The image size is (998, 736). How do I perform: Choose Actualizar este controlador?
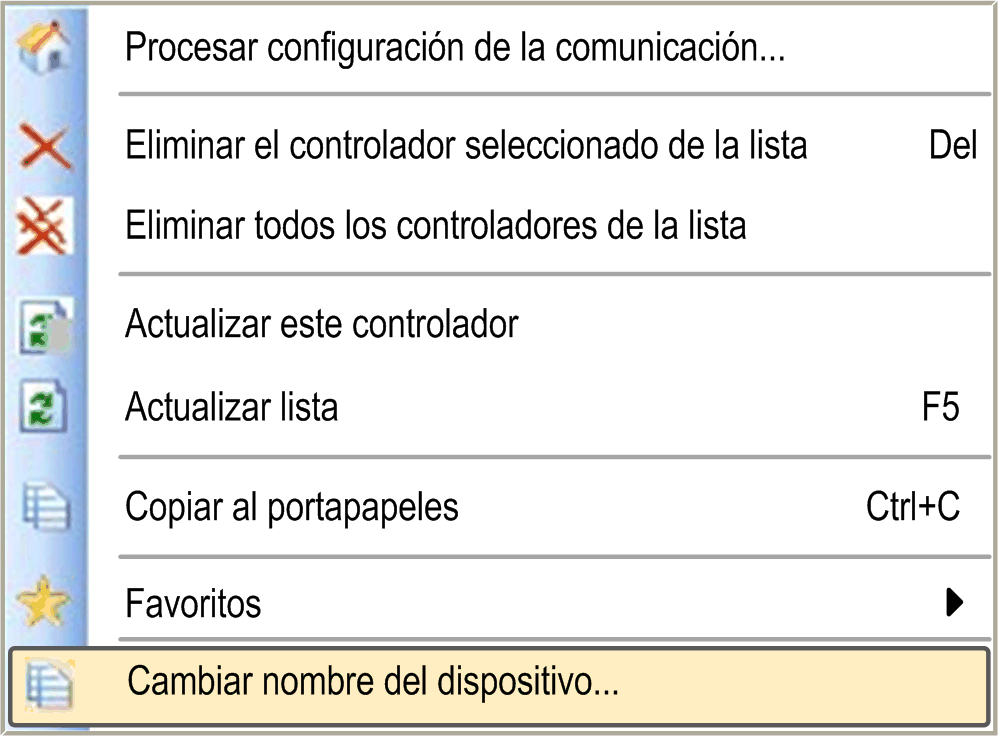[x=322, y=324]
